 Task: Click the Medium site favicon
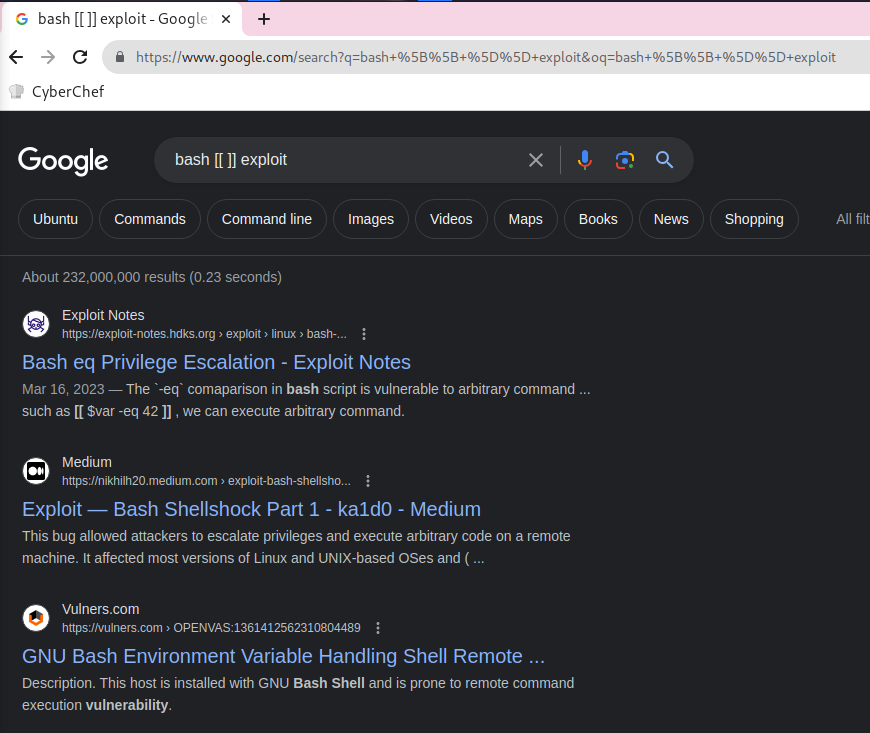click(36, 471)
